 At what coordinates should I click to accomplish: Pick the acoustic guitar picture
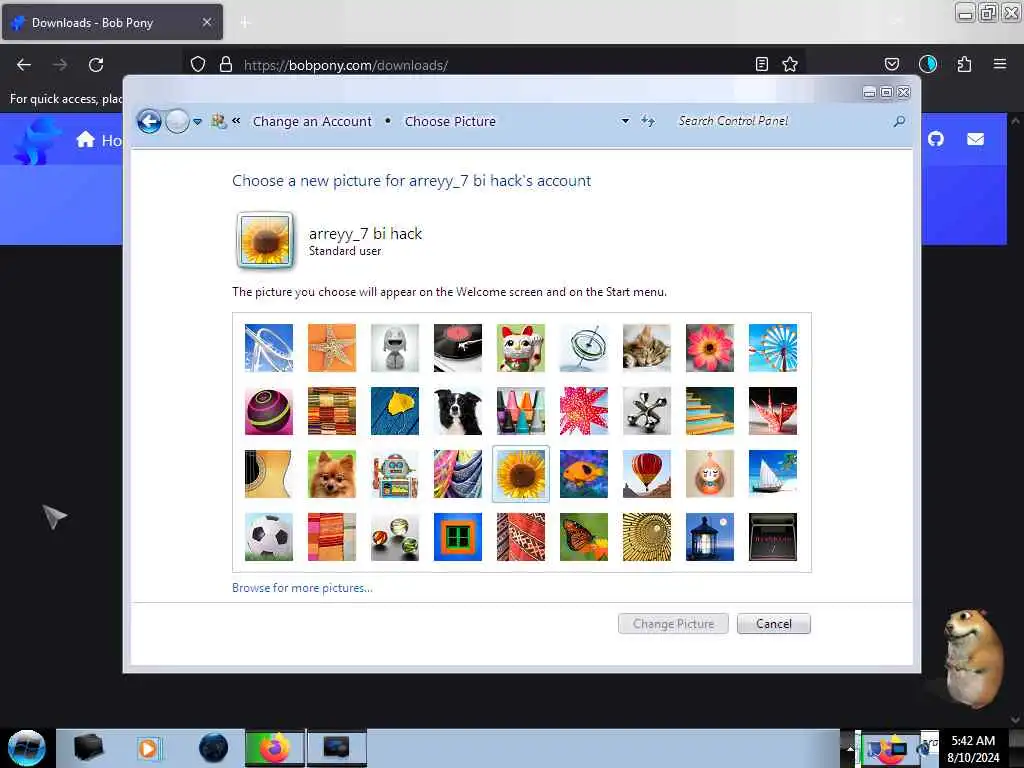point(268,474)
